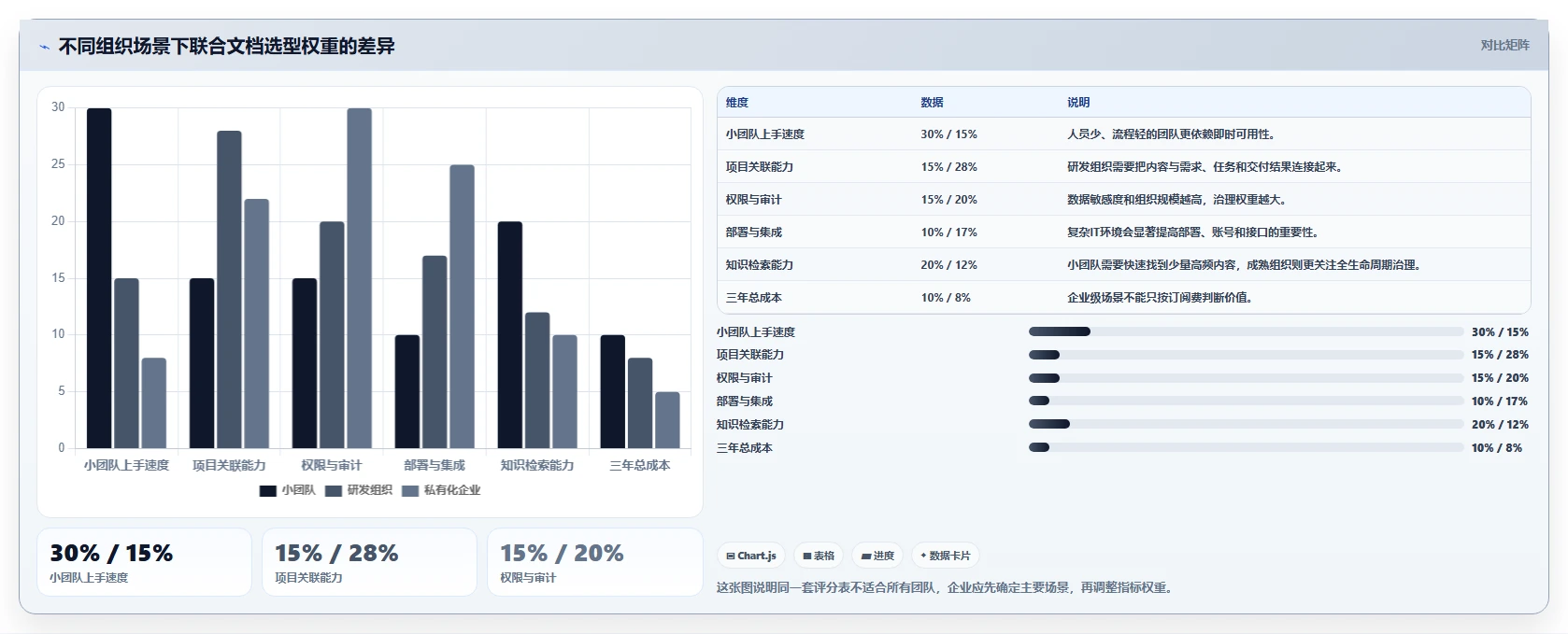Click the 数据 column header
Image resolution: width=1568 pixels, height=634 pixels.
click(932, 103)
